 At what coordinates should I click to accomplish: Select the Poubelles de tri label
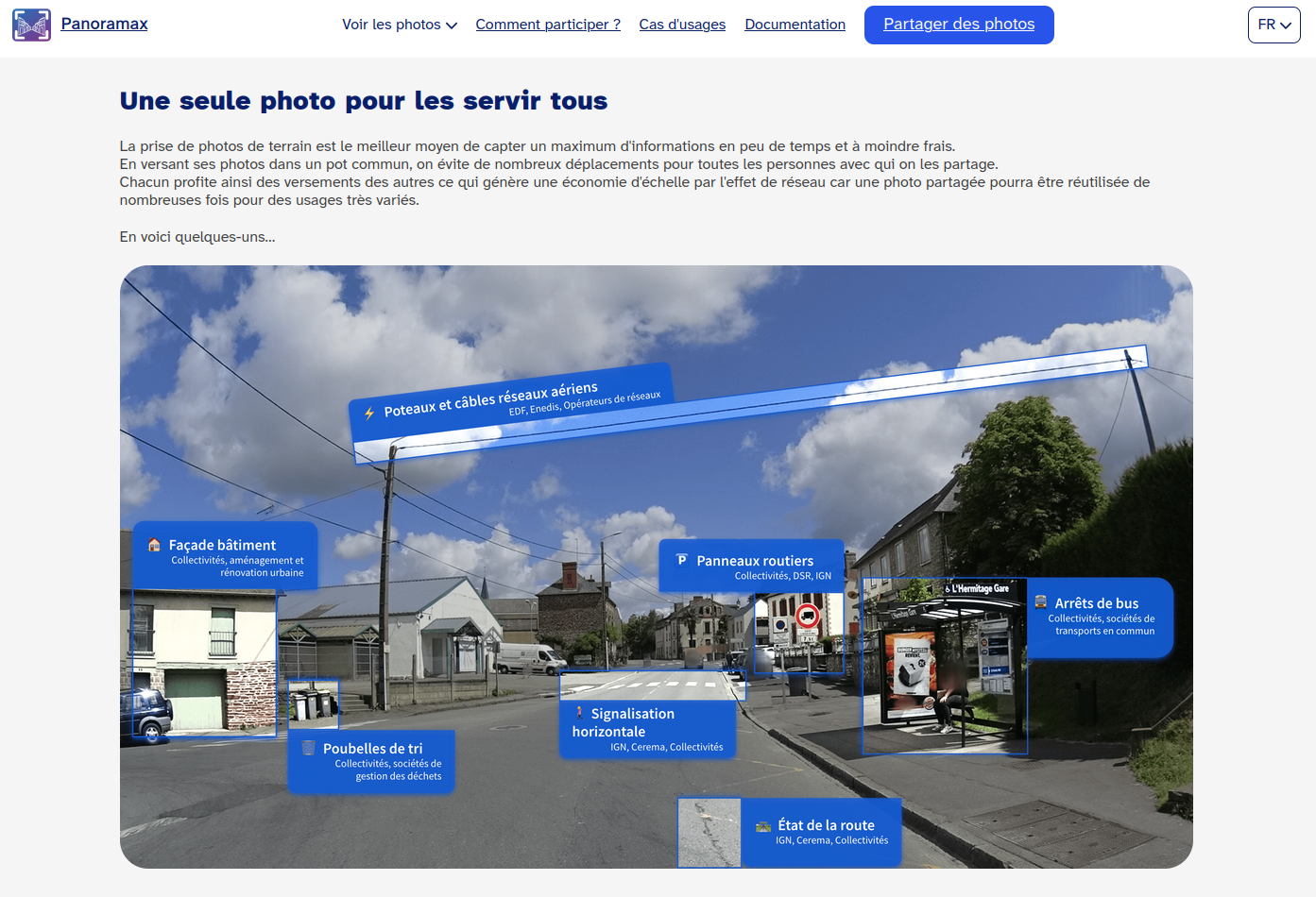pos(371,761)
